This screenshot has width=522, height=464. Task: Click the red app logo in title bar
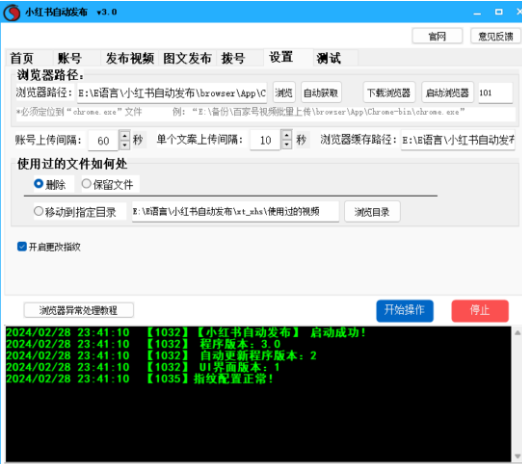(x=12, y=13)
